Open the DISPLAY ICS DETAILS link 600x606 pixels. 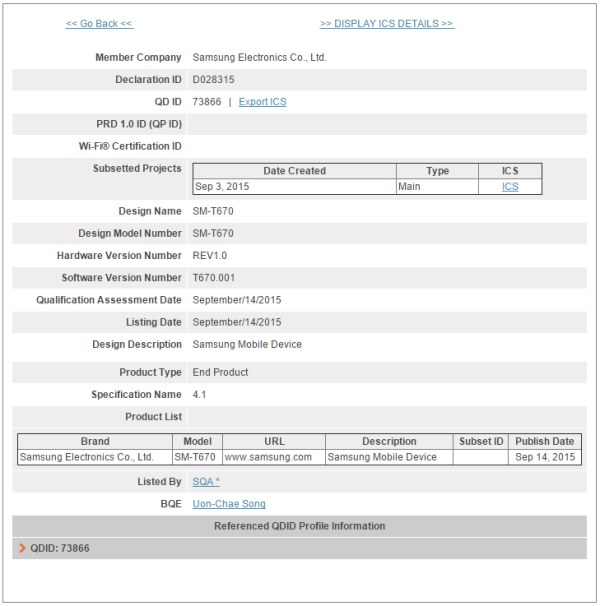[x=386, y=23]
